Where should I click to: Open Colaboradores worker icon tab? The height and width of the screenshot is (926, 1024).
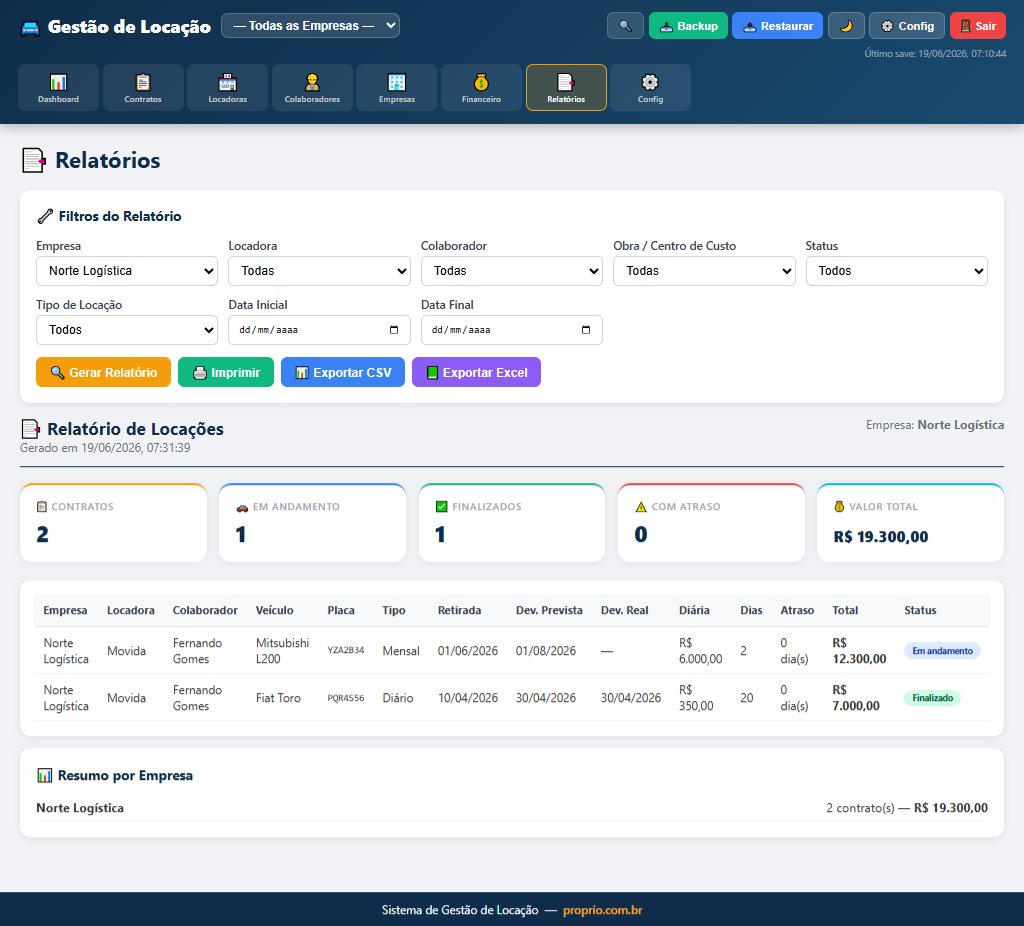312,88
